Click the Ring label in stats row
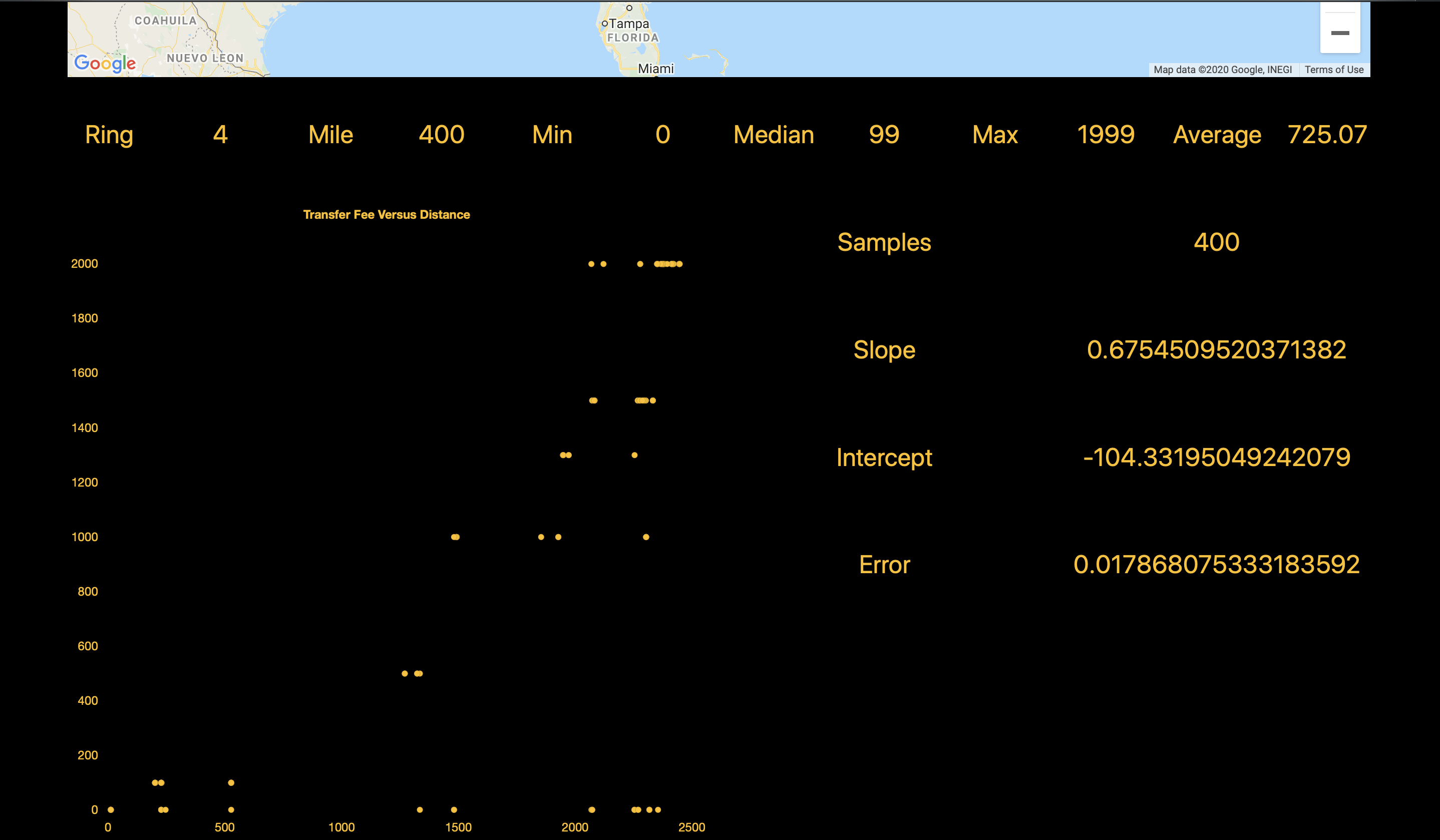Image resolution: width=1440 pixels, height=840 pixels. tap(109, 135)
